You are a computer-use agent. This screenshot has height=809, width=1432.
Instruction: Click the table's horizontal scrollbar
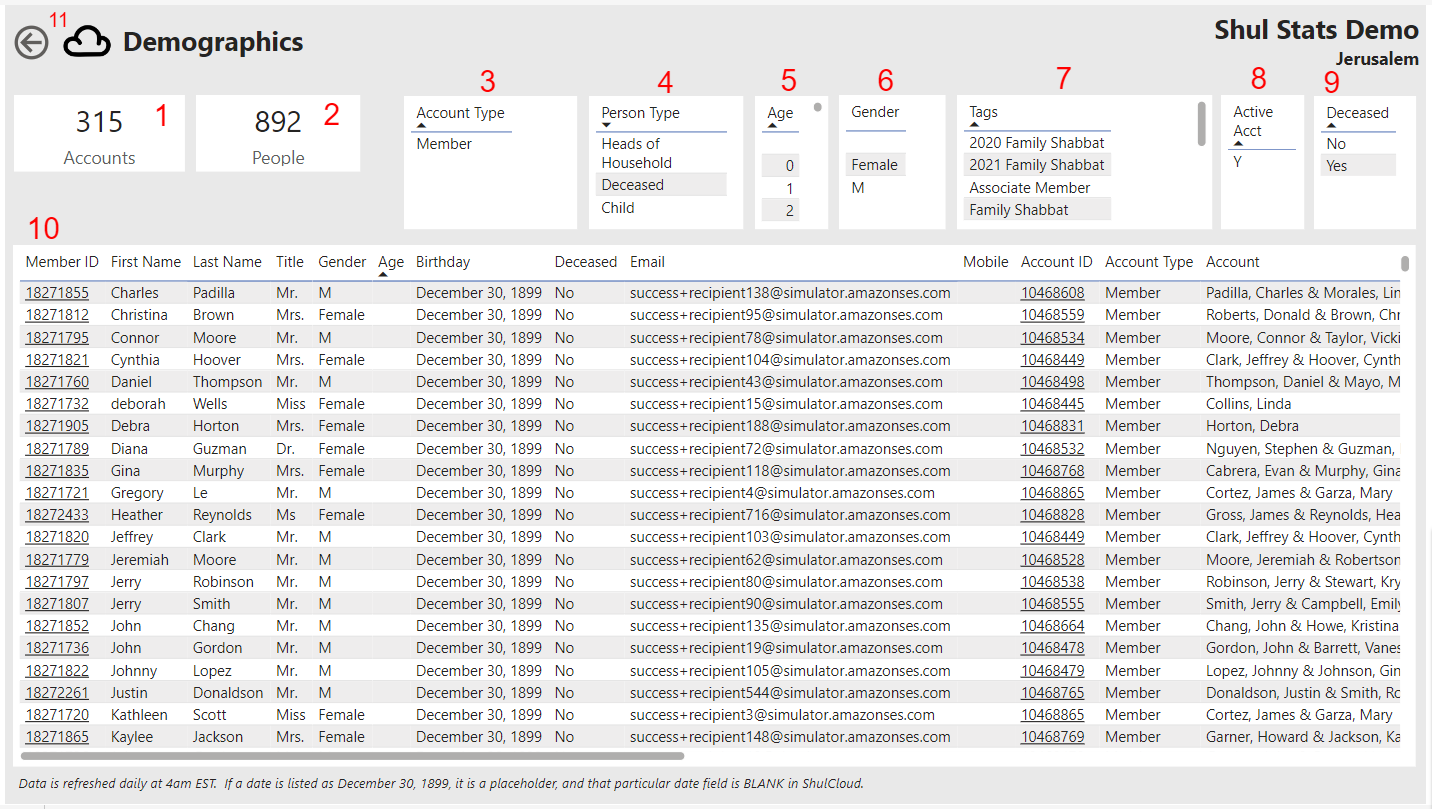[350, 756]
